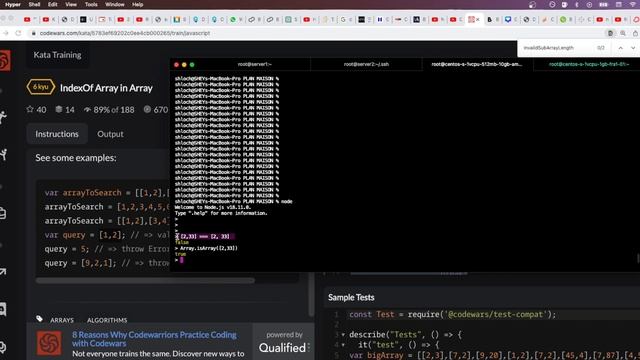Open the View menu
The image size is (640, 360).
click(x=71, y=4)
